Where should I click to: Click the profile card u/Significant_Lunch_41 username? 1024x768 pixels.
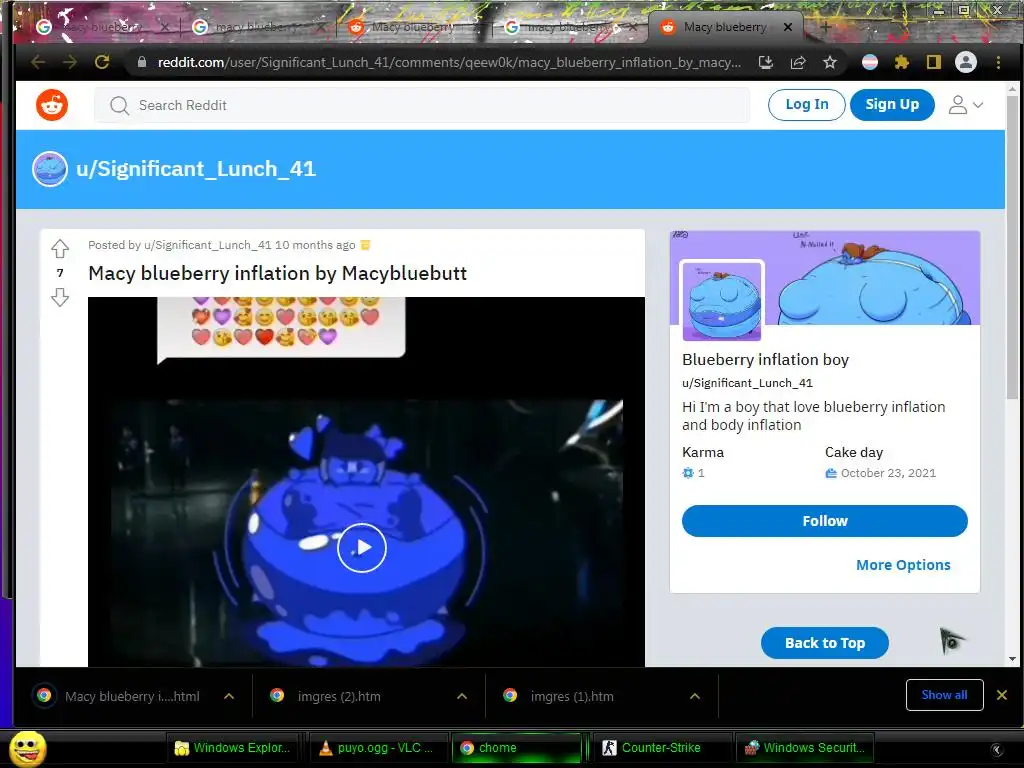tap(747, 383)
